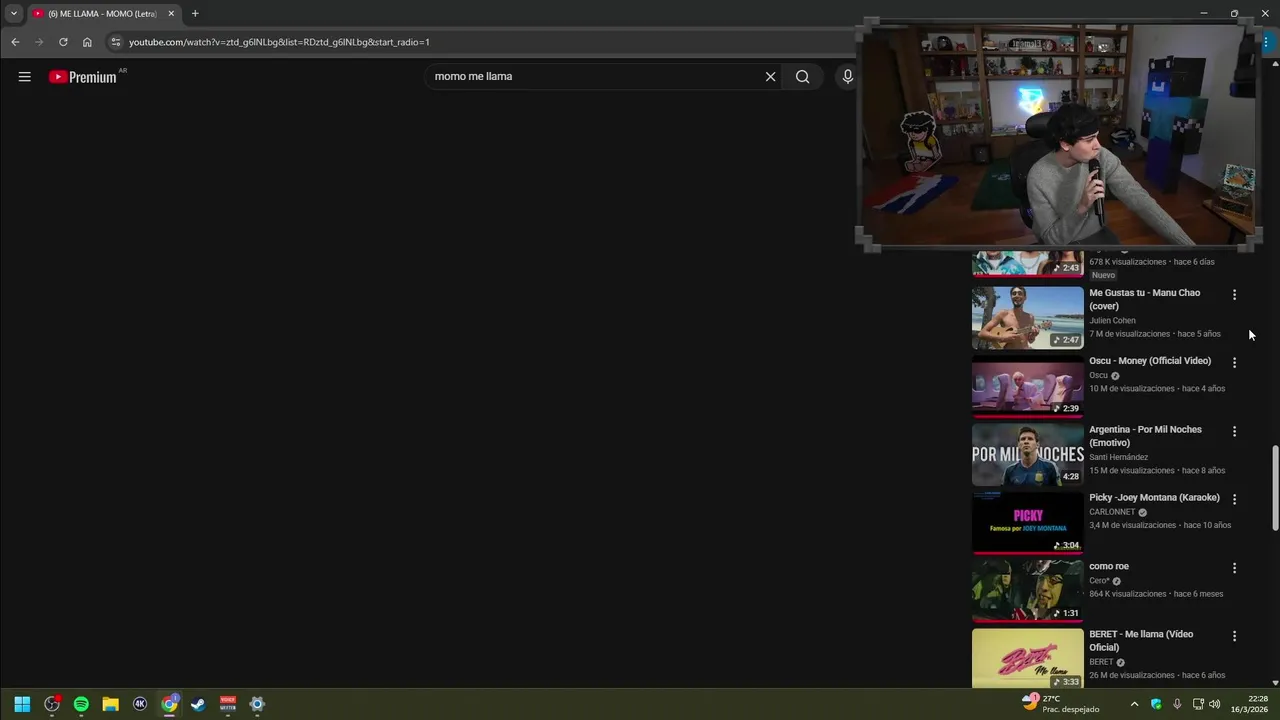1280x720 pixels.
Task: Open 'BERET - Me llama (Video Oficial)' title
Action: pos(1141,641)
